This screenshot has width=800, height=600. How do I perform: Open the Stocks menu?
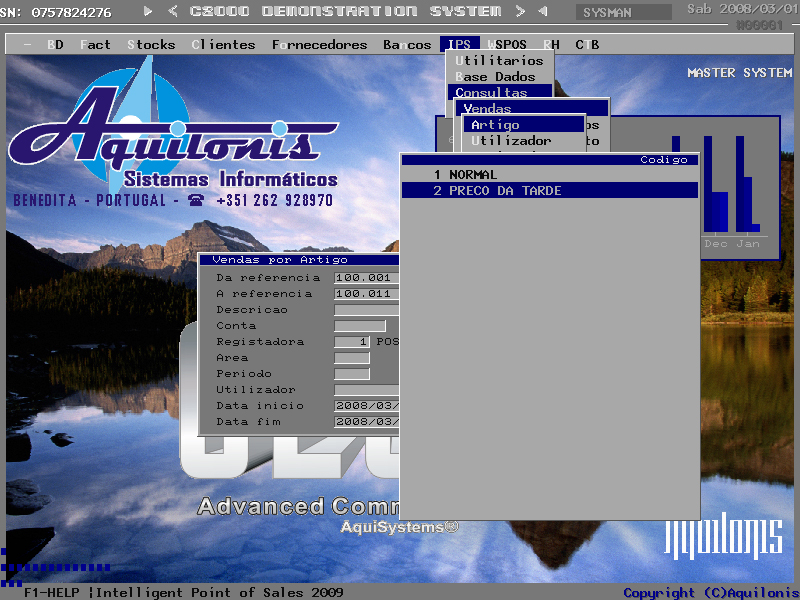click(151, 45)
